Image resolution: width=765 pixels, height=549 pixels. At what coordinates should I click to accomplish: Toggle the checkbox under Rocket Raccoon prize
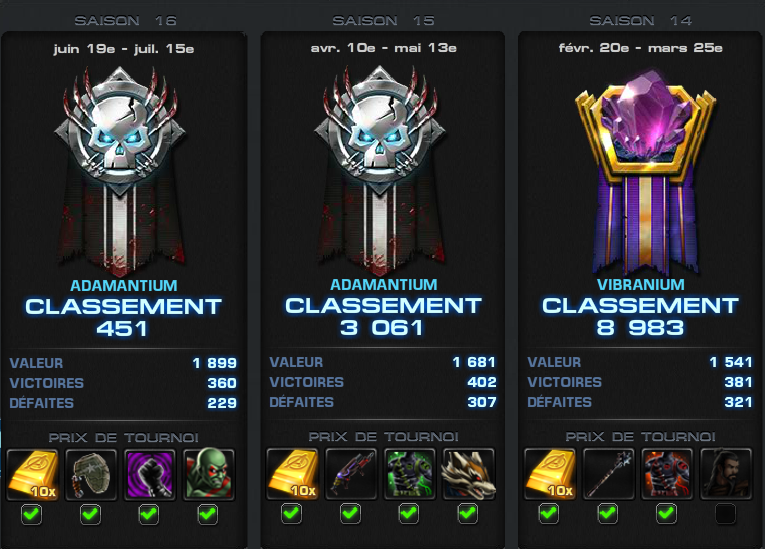tap(467, 513)
